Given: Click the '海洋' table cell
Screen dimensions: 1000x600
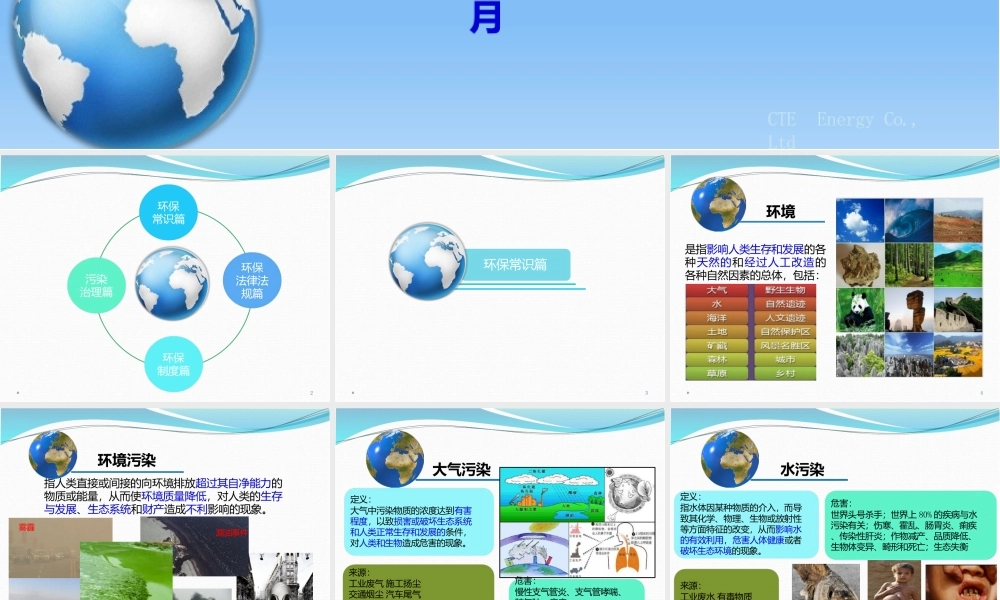Looking at the screenshot, I should tap(717, 318).
